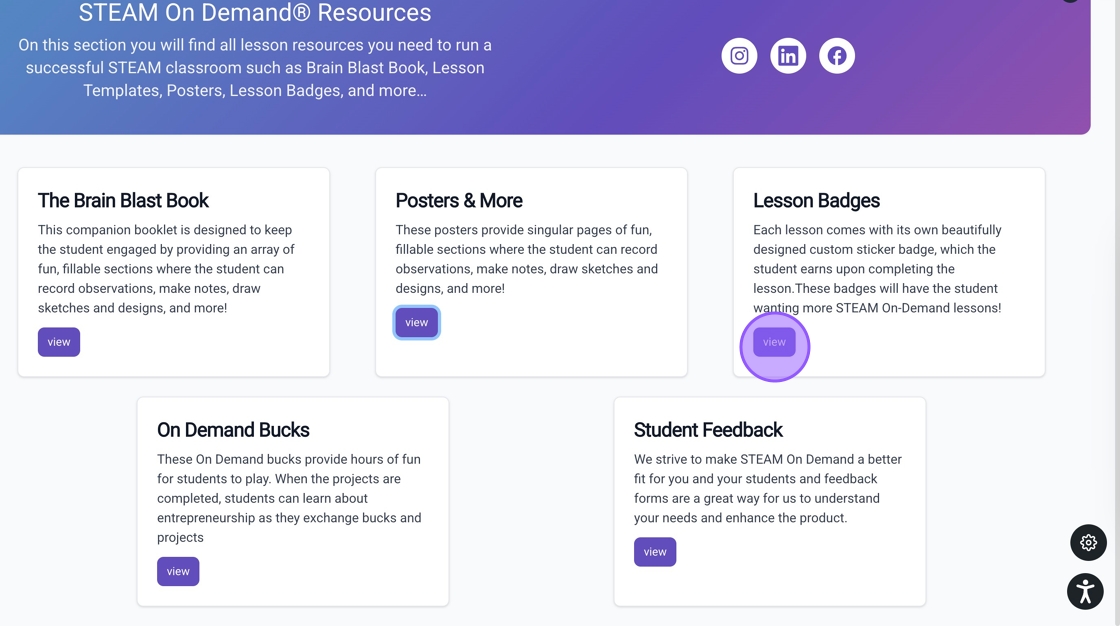View the Student Feedback forms
This screenshot has width=1120, height=626.
655,552
